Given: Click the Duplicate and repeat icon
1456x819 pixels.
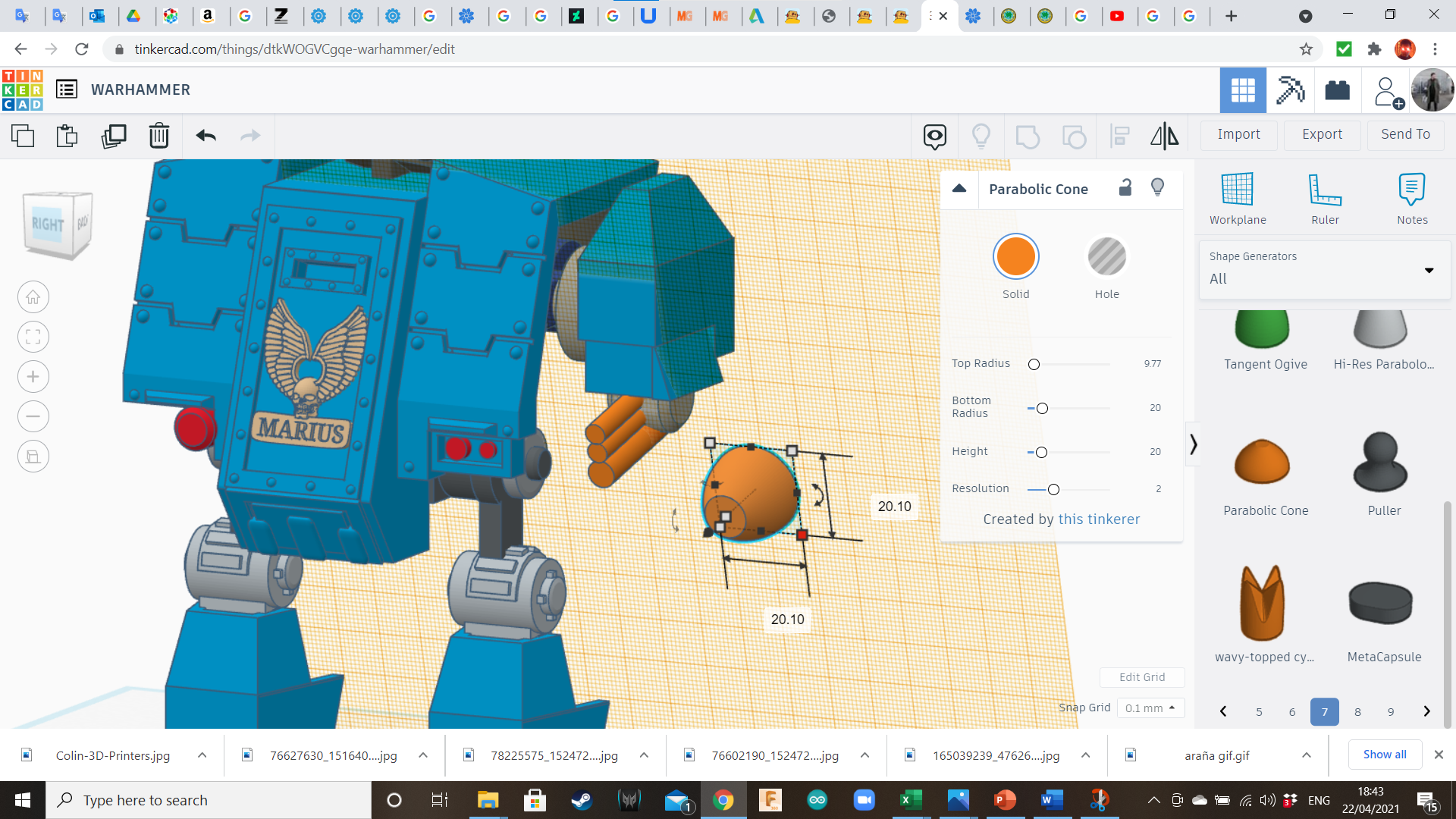Looking at the screenshot, I should [x=114, y=136].
